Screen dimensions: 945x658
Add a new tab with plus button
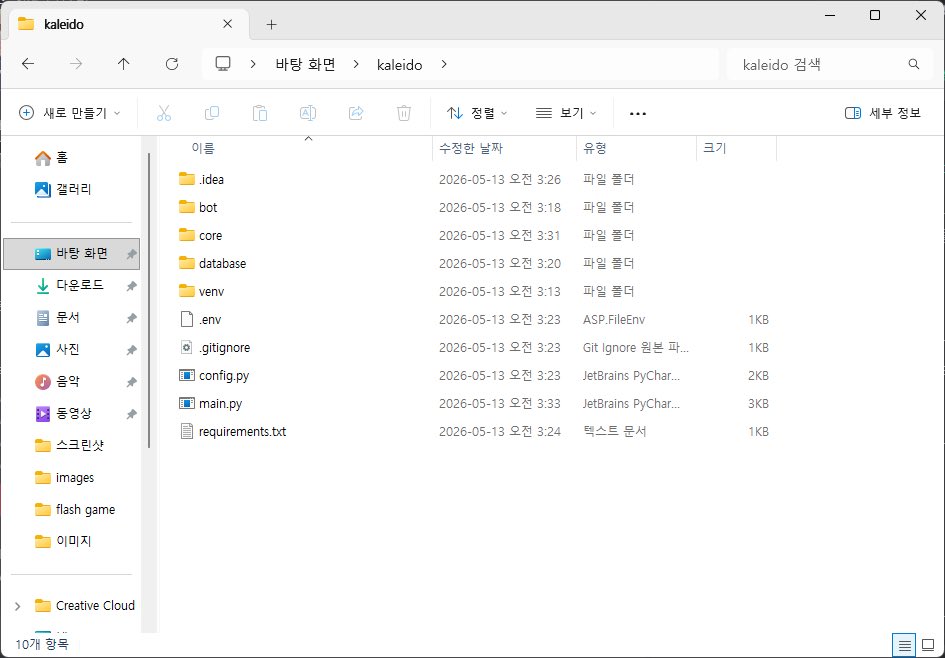click(x=271, y=24)
